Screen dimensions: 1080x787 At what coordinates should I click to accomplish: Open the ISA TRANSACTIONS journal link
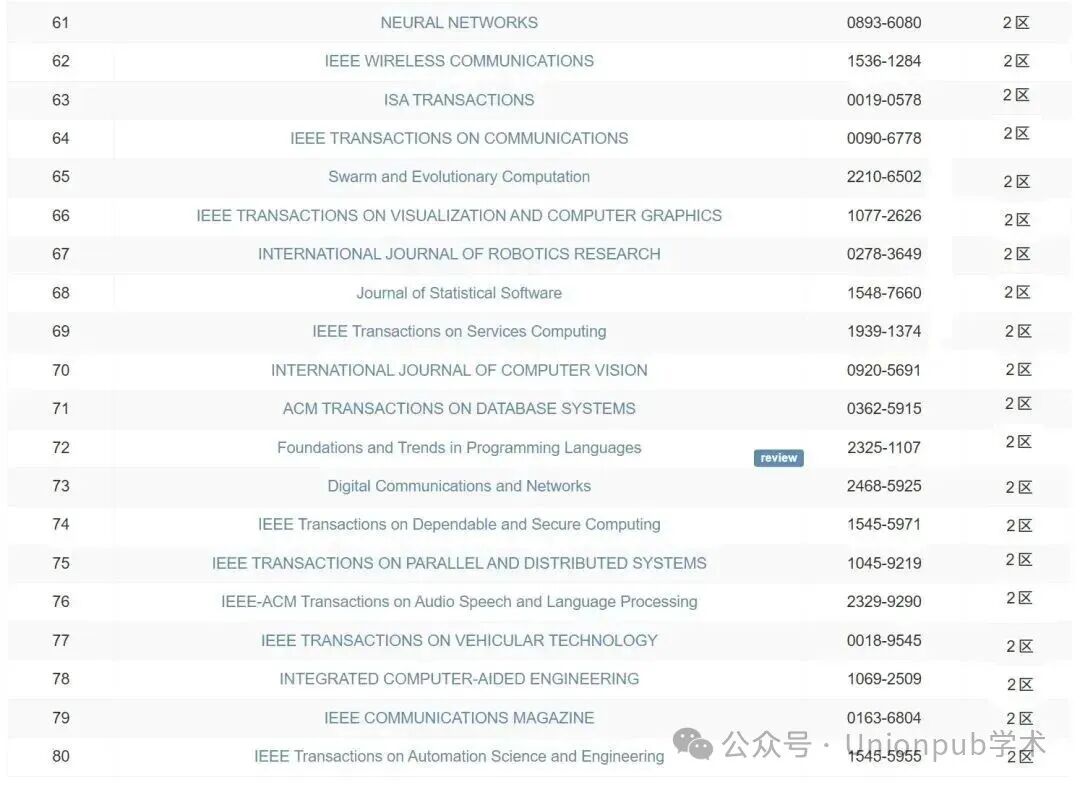459,100
